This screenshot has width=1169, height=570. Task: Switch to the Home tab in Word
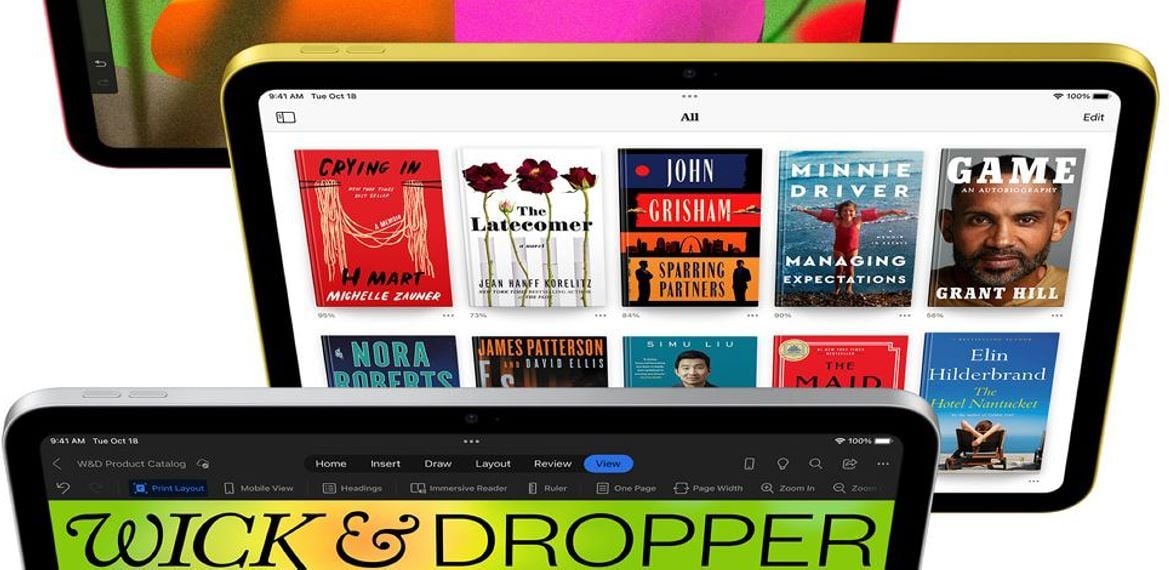[330, 463]
